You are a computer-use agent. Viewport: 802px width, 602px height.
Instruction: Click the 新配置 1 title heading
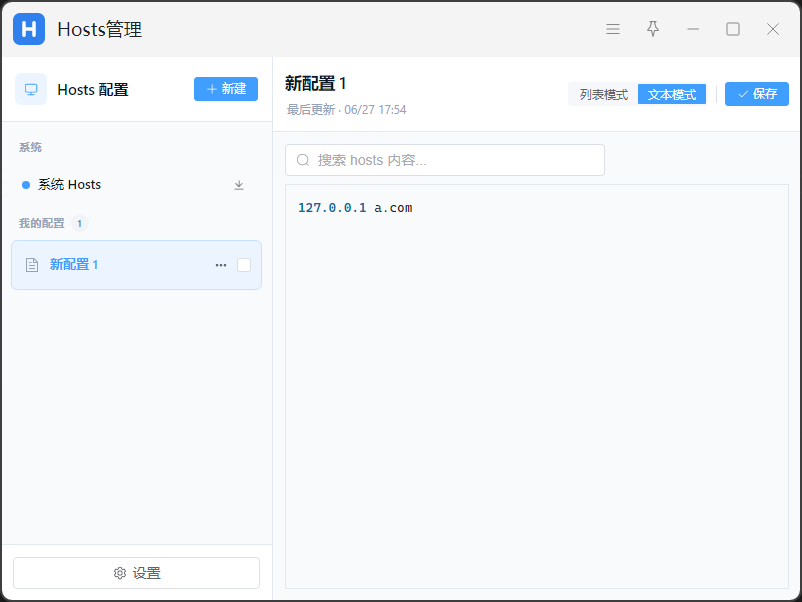316,83
